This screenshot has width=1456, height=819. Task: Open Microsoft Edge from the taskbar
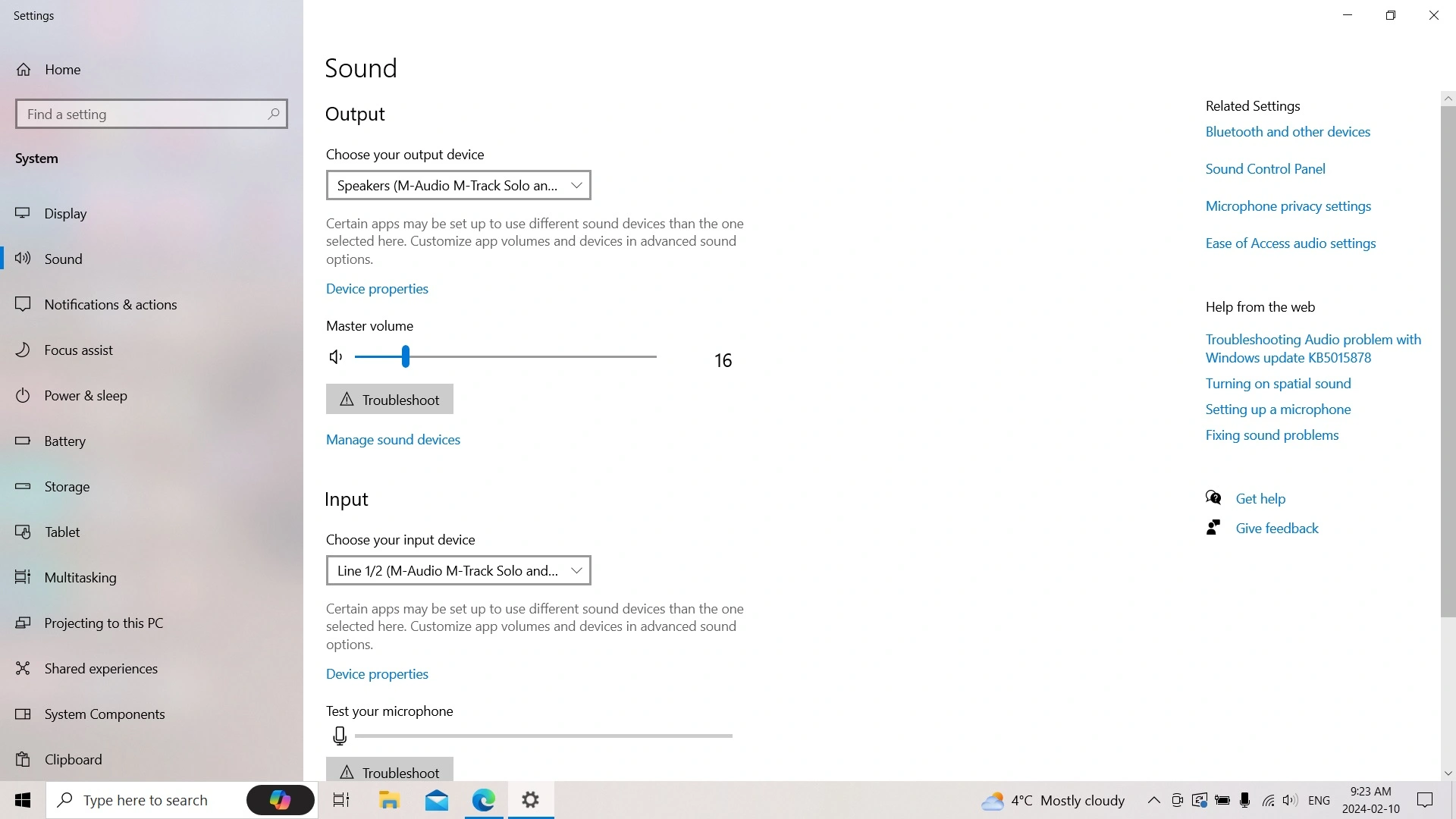[484, 800]
